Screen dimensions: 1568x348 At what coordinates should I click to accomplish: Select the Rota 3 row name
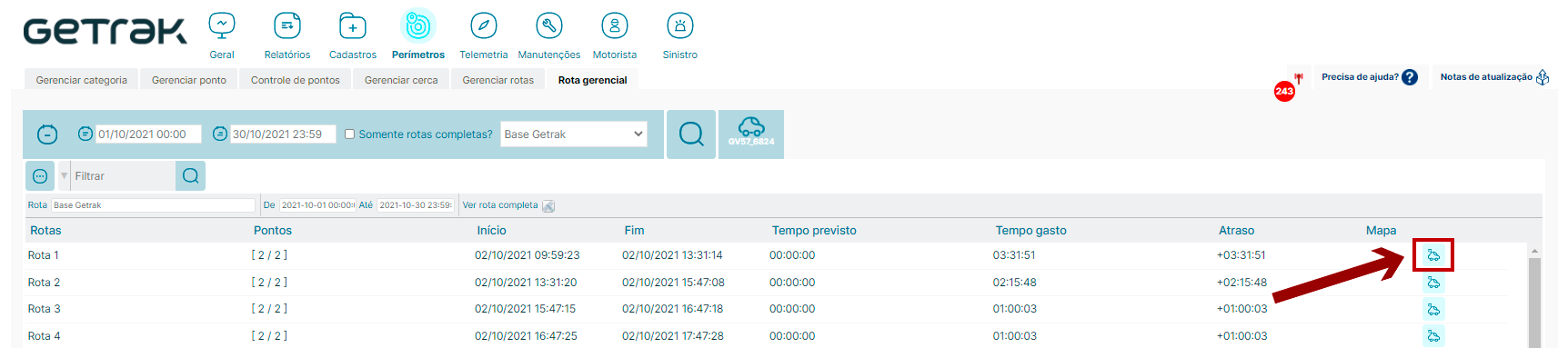click(44, 309)
